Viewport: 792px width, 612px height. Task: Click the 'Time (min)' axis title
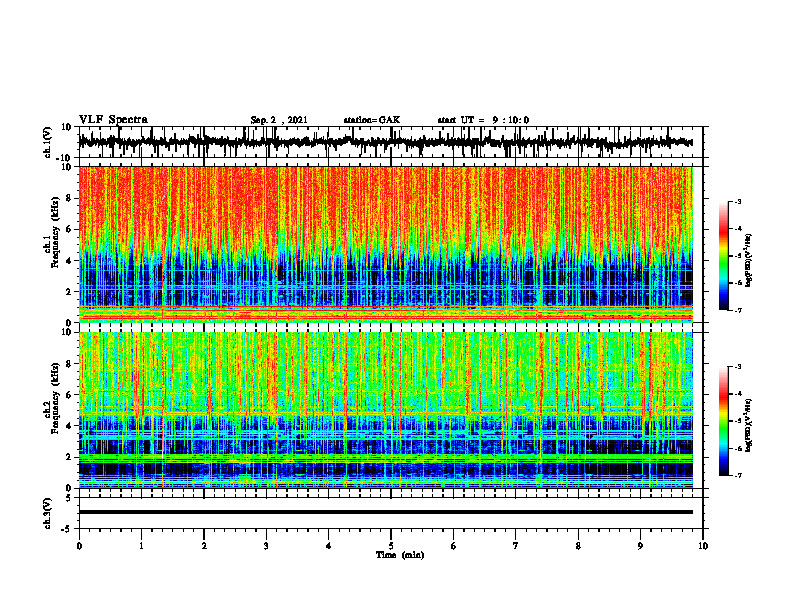[400, 555]
